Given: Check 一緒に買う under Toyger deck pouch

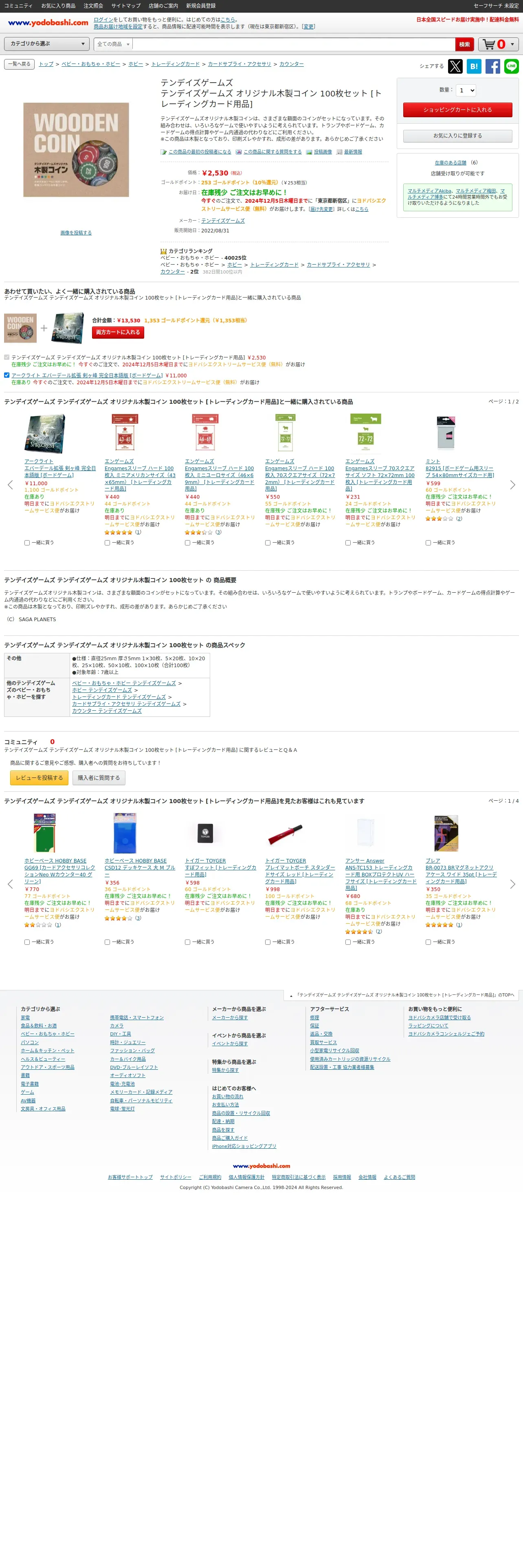Looking at the screenshot, I should pyautogui.click(x=268, y=942).
